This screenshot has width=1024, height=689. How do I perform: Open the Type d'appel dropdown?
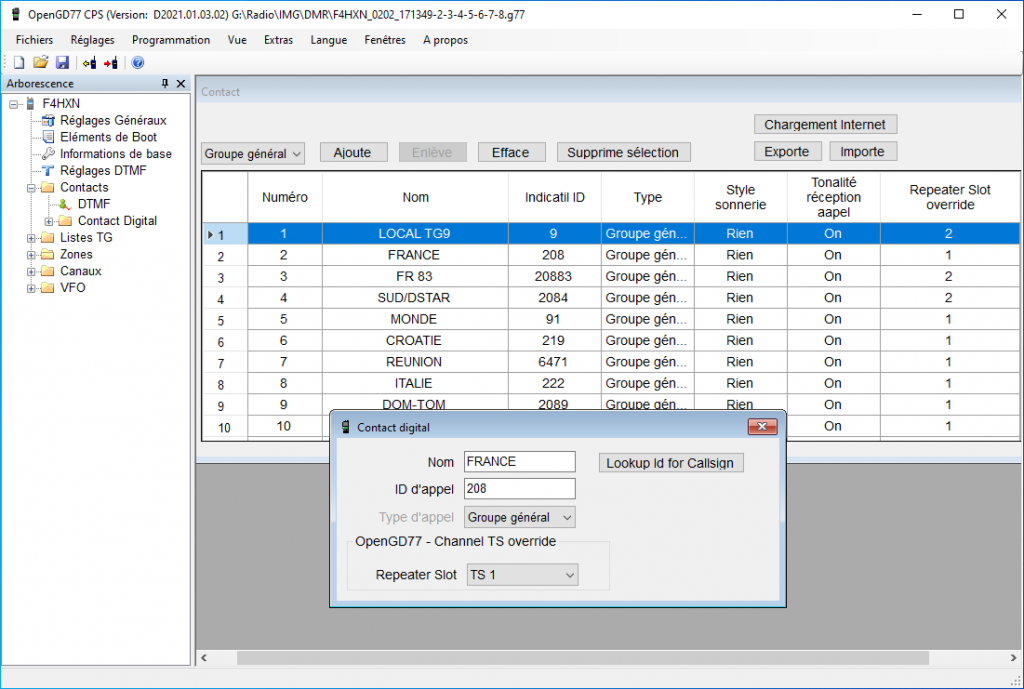pos(520,517)
